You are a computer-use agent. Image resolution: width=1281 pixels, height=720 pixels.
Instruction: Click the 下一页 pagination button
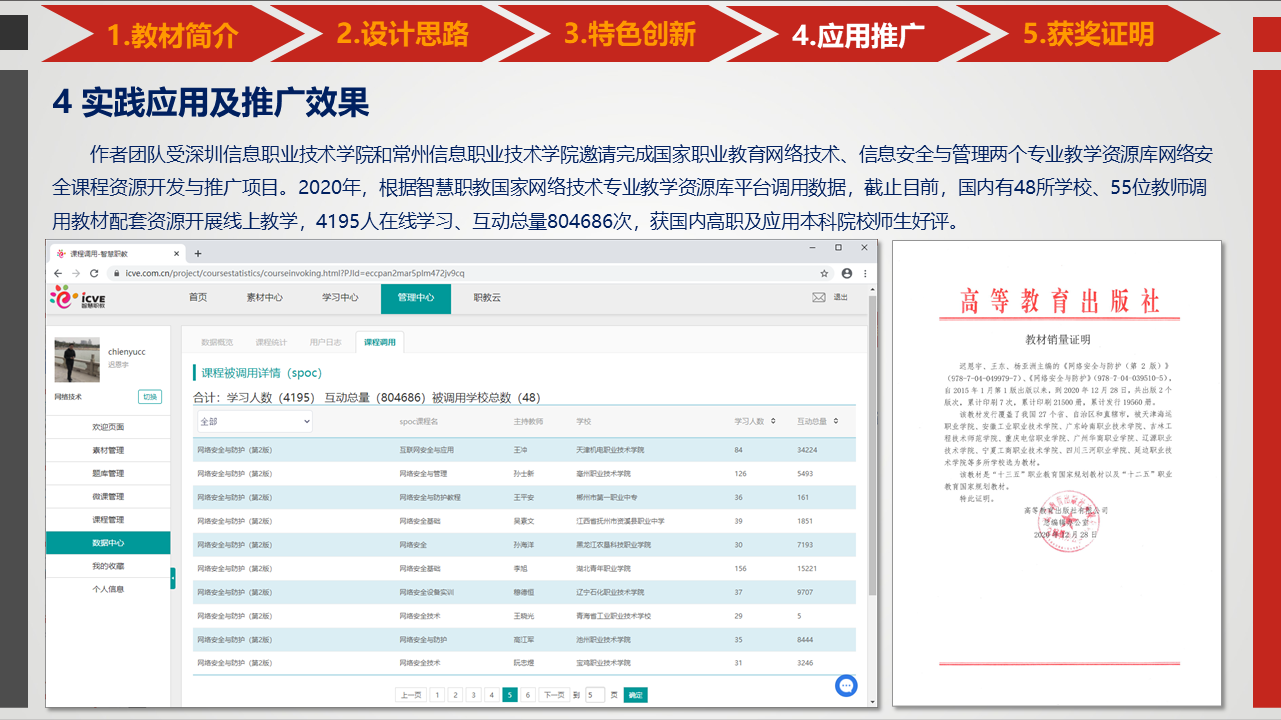[x=553, y=695]
